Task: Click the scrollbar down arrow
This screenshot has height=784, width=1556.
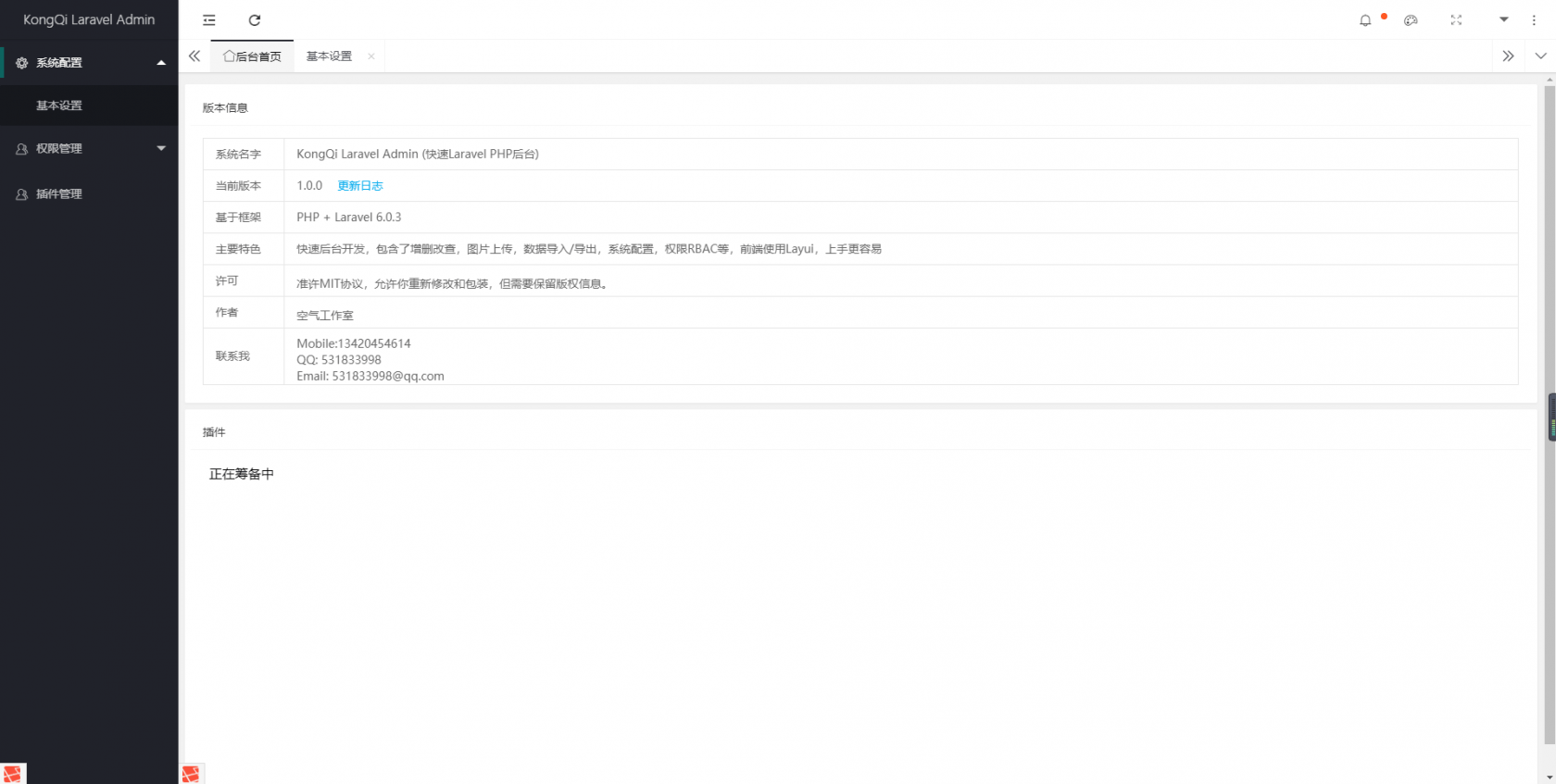Action: (x=1550, y=778)
